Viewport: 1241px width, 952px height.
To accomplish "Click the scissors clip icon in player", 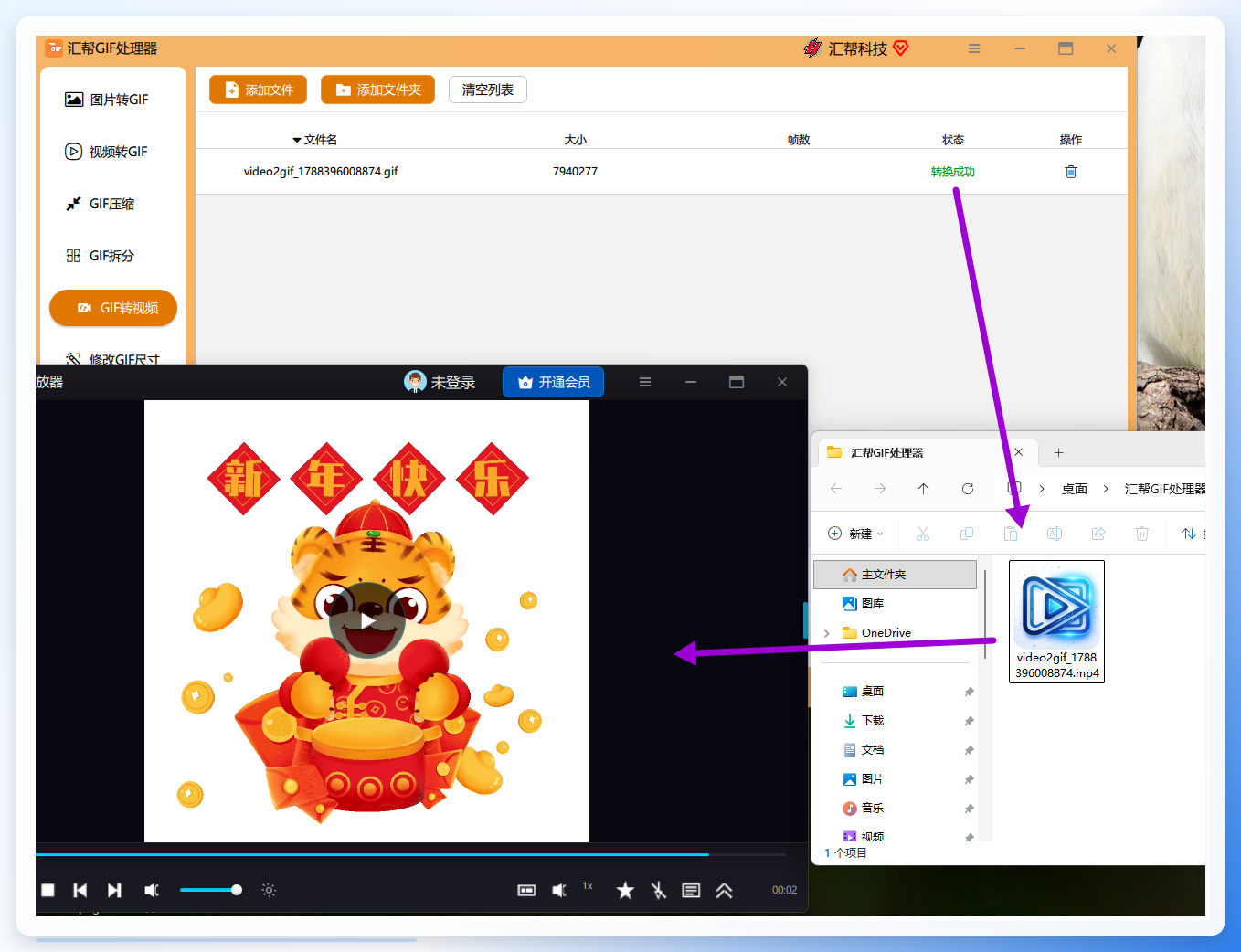I will pos(659,890).
